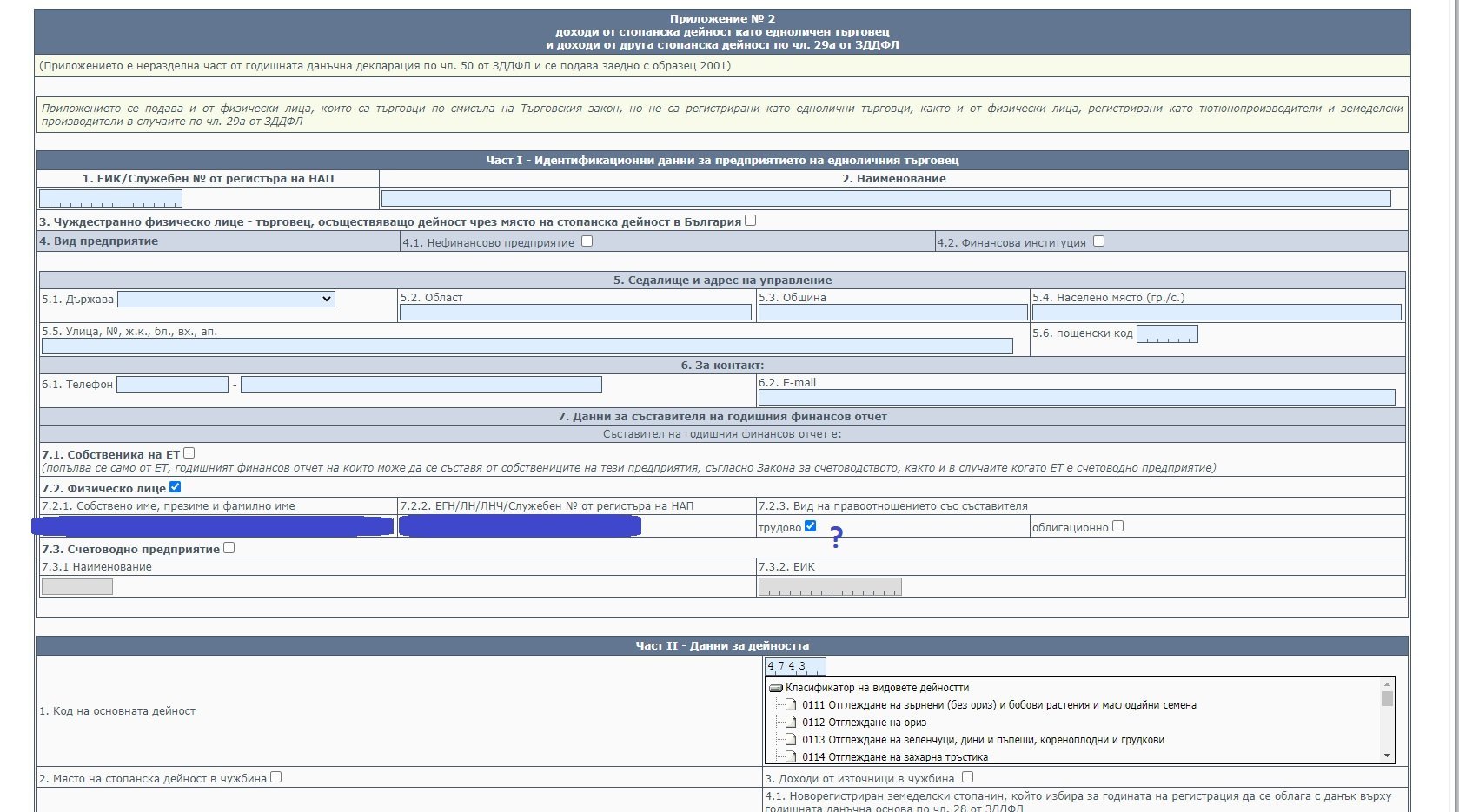1459x812 pixels.
Task: Click document icon for code 0111
Action: point(791,705)
